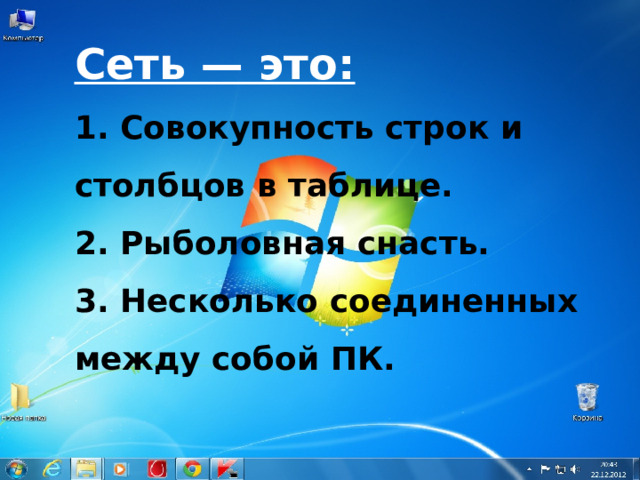
Task: Switch to Google Chrome in the taskbar
Action: click(x=192, y=469)
